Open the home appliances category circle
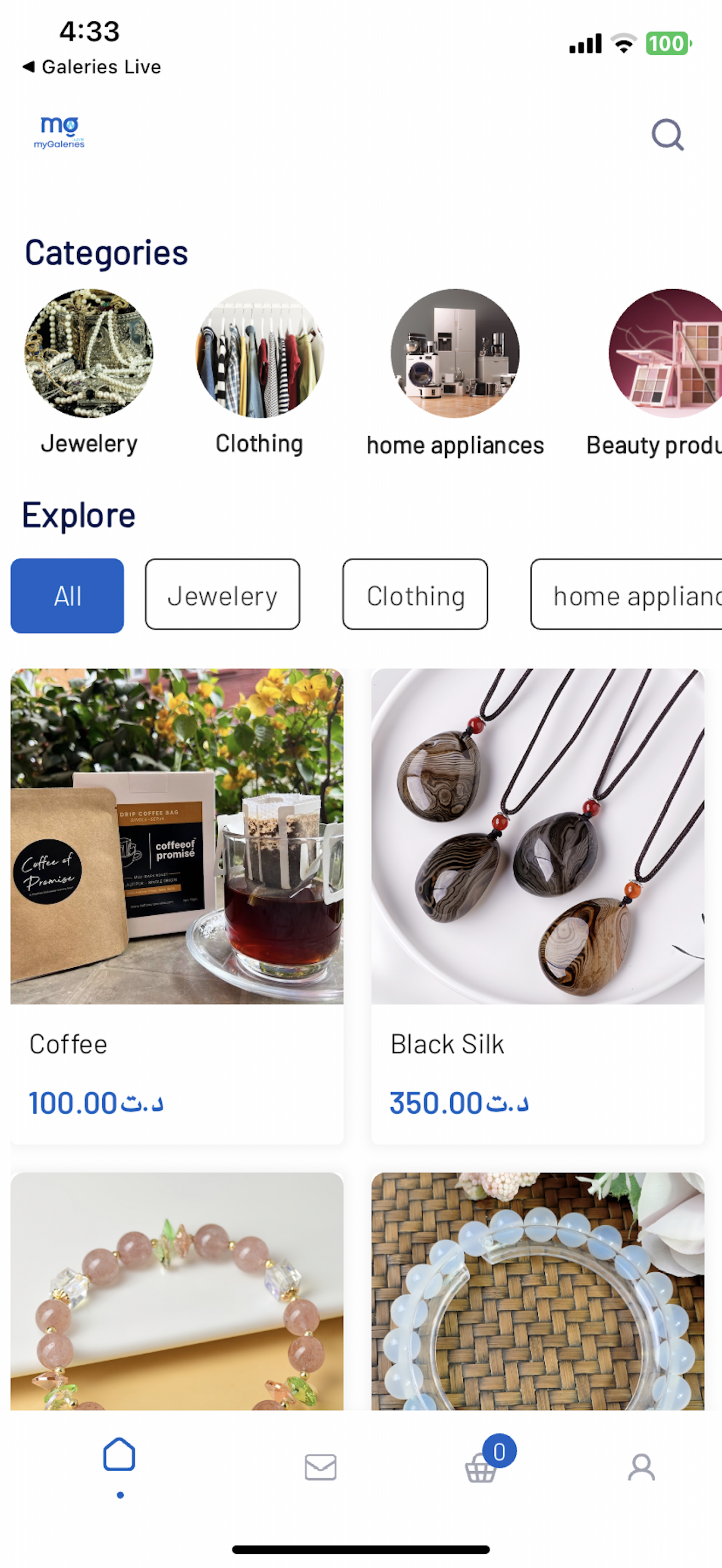Image resolution: width=722 pixels, height=1568 pixels. 456,354
